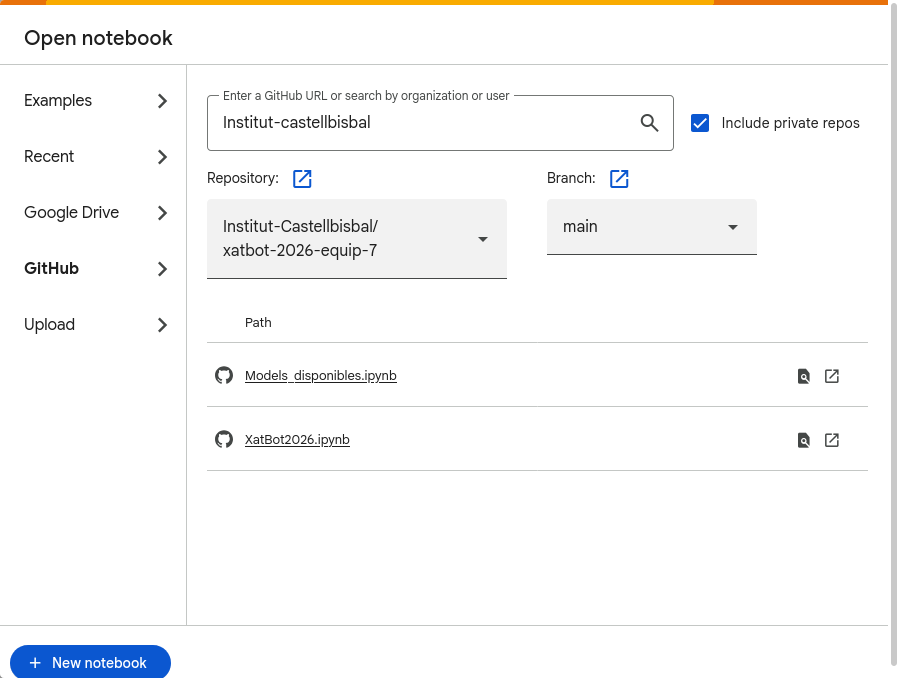Open the Repository dropdown selector

click(356, 239)
